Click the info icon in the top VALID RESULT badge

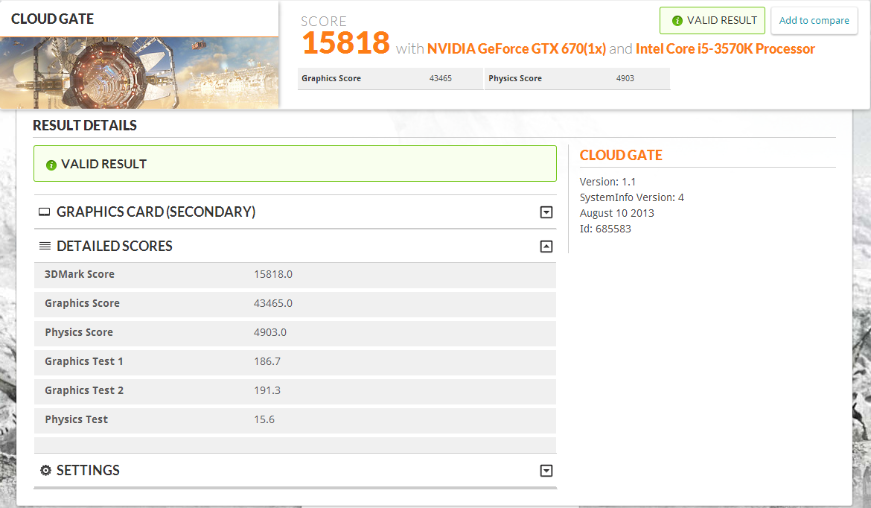pos(677,20)
